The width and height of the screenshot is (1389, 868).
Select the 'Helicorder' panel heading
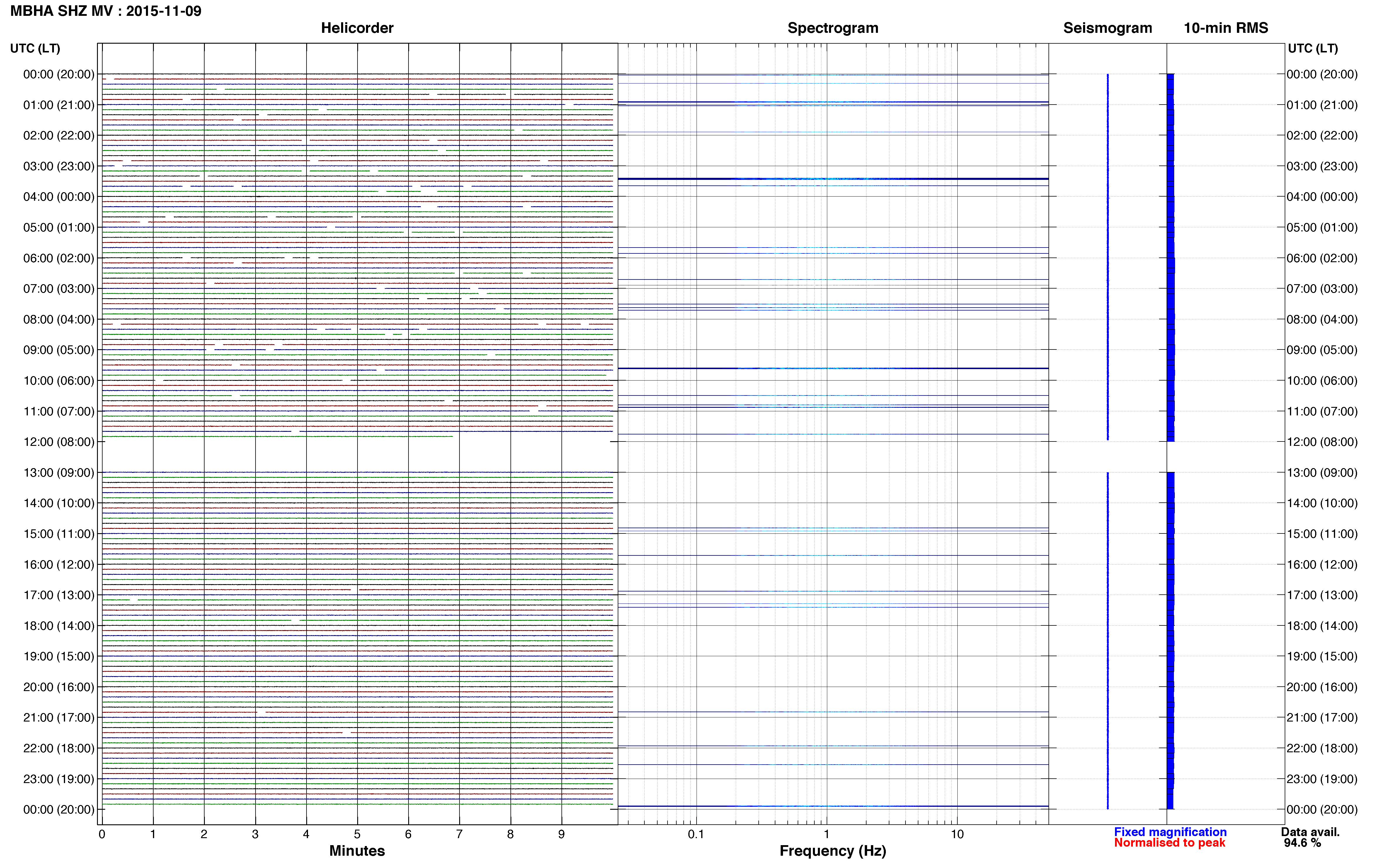click(x=357, y=28)
